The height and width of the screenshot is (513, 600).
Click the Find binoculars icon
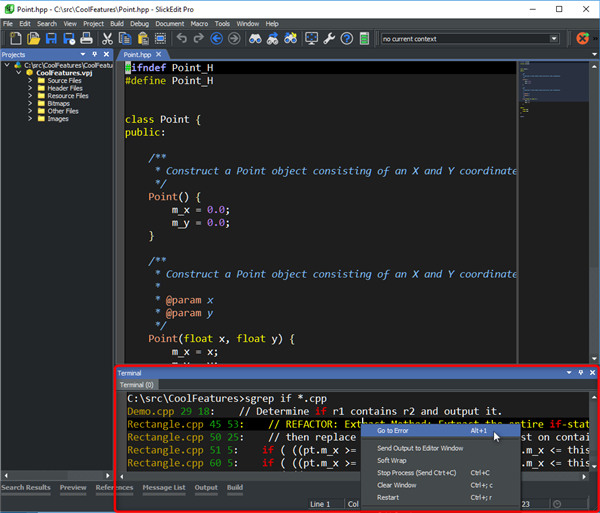tap(255, 39)
